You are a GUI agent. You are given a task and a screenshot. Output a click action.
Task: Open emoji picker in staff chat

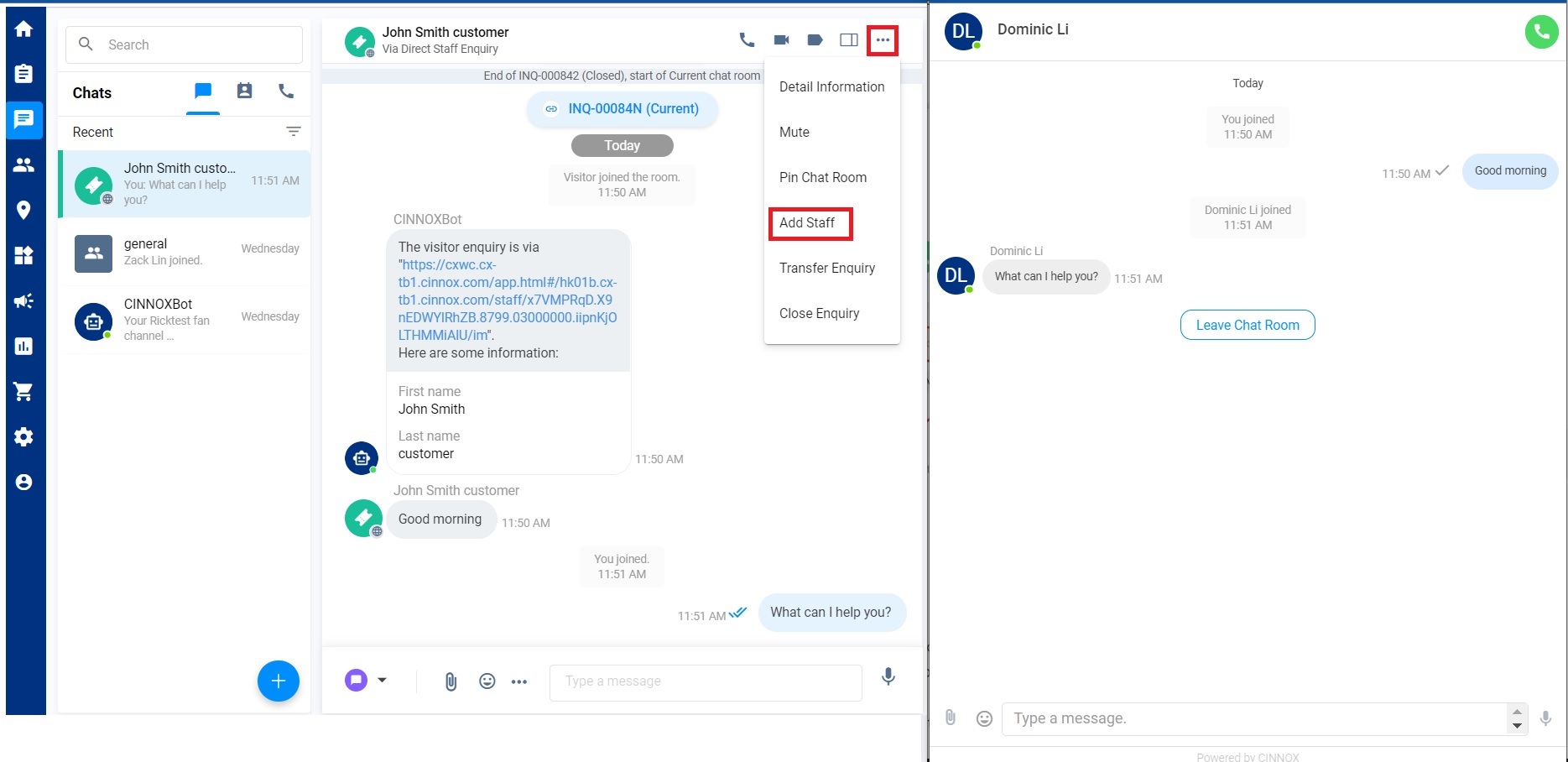(487, 681)
